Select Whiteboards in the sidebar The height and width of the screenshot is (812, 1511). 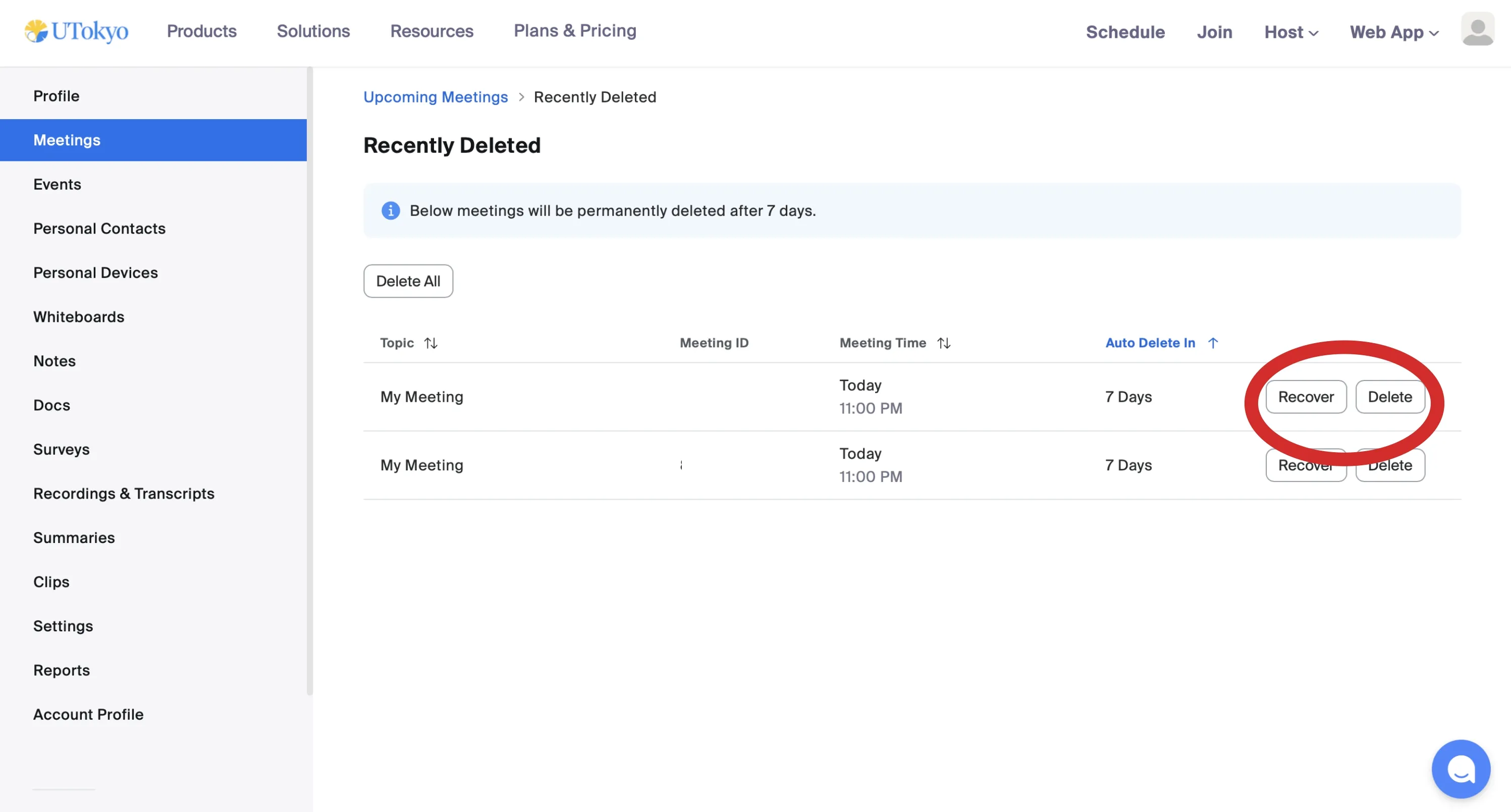tap(79, 317)
